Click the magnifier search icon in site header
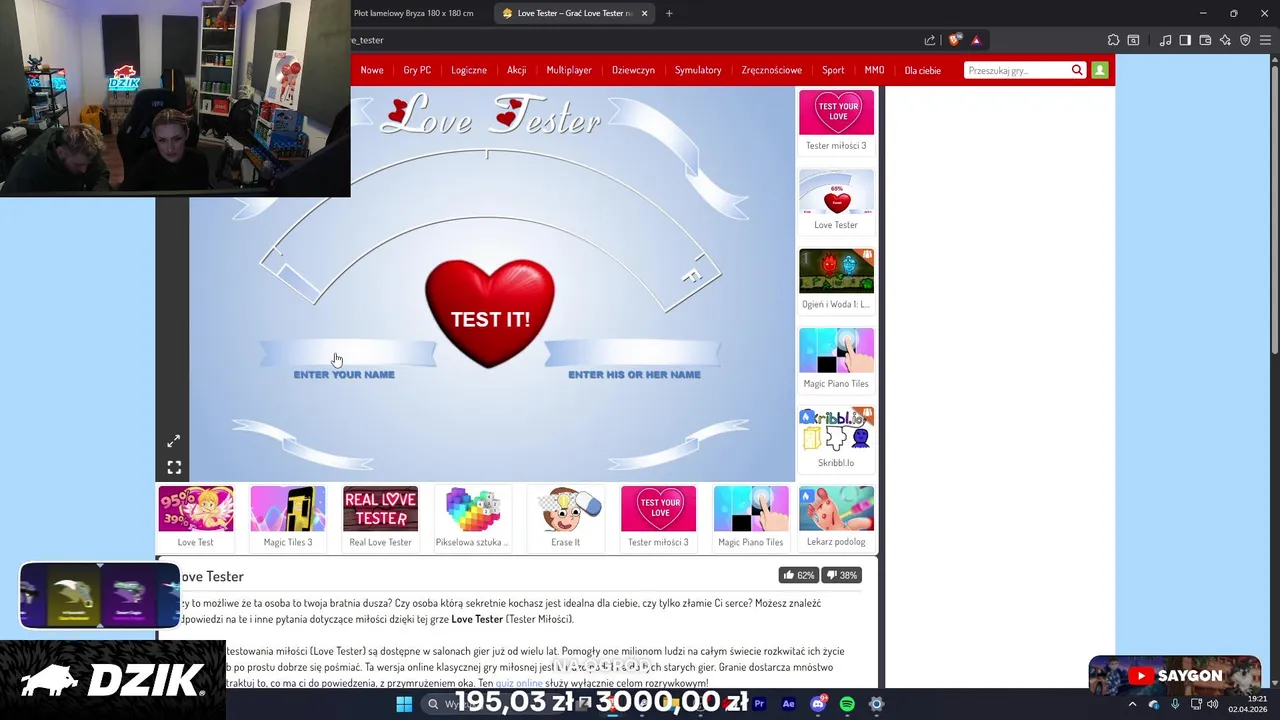 (1077, 70)
